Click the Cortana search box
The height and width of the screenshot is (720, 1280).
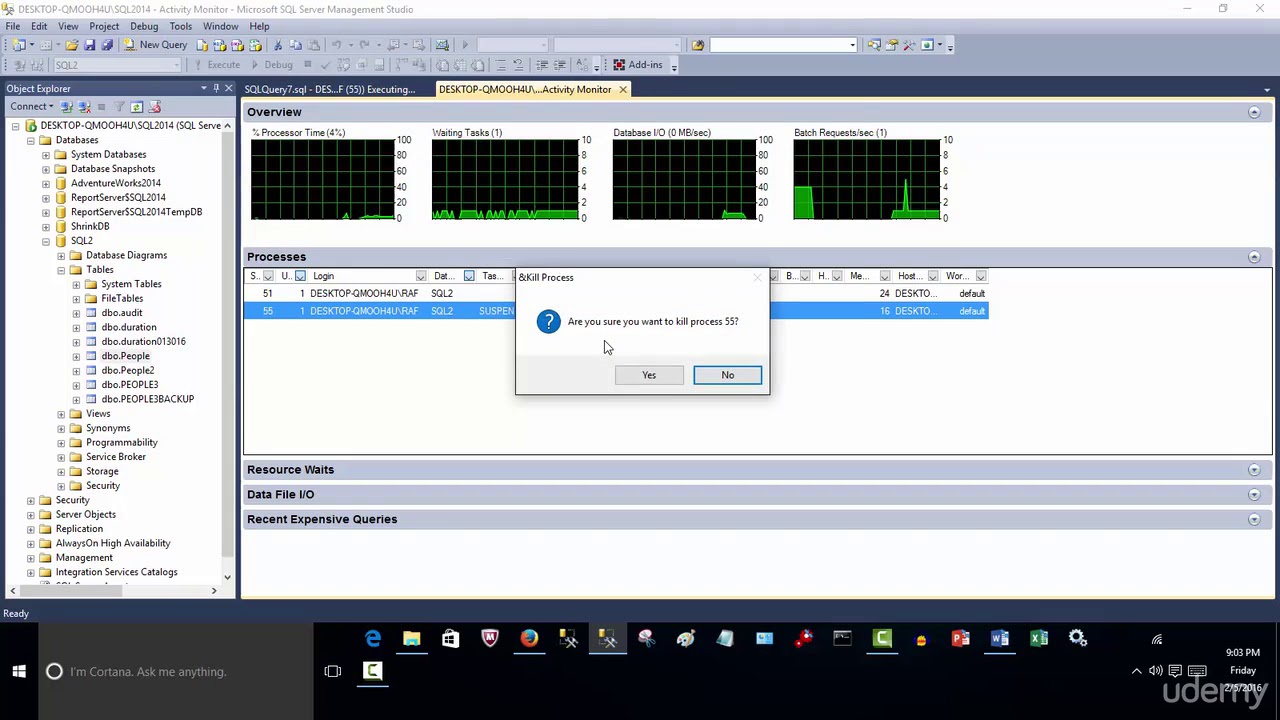[176, 672]
